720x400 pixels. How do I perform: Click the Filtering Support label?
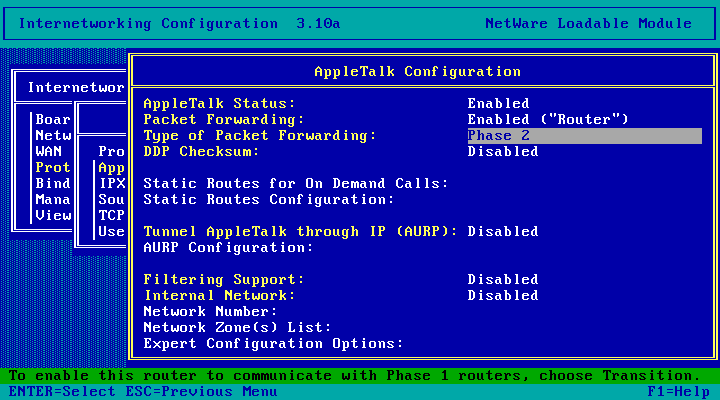click(224, 280)
